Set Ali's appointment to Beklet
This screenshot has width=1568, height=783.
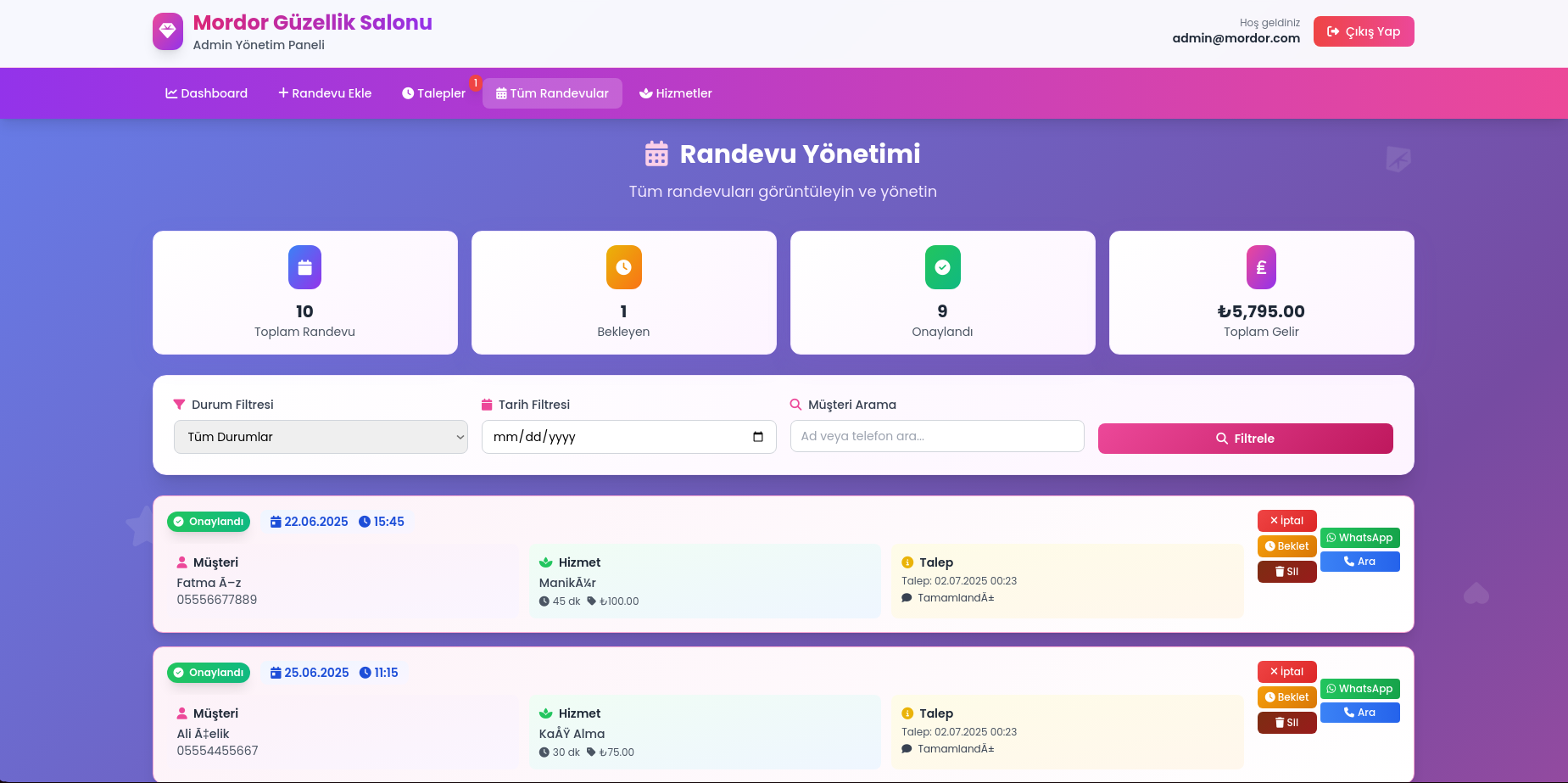pos(1286,697)
